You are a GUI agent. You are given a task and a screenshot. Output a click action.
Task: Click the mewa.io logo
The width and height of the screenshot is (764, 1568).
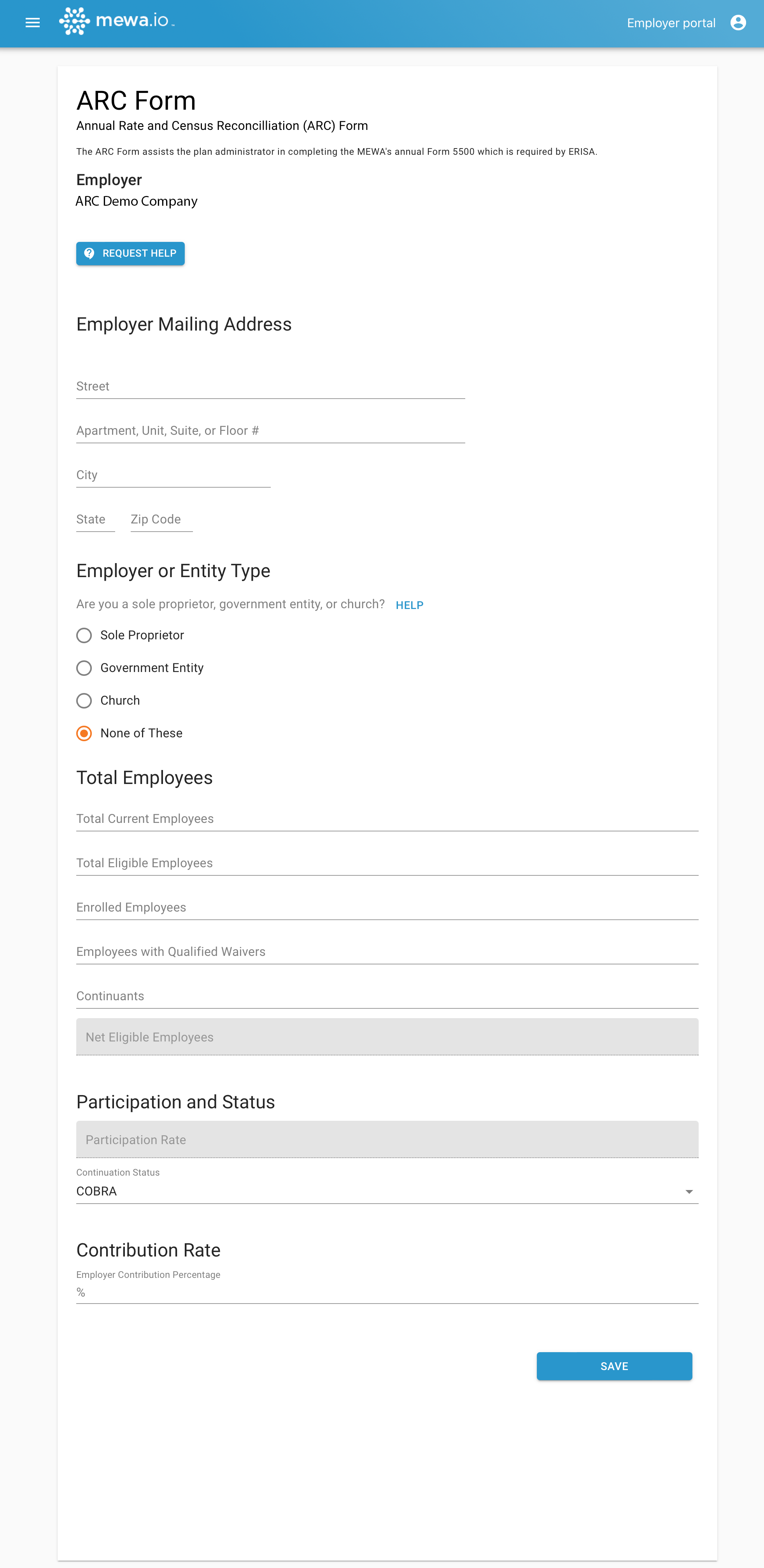pyautogui.click(x=116, y=21)
